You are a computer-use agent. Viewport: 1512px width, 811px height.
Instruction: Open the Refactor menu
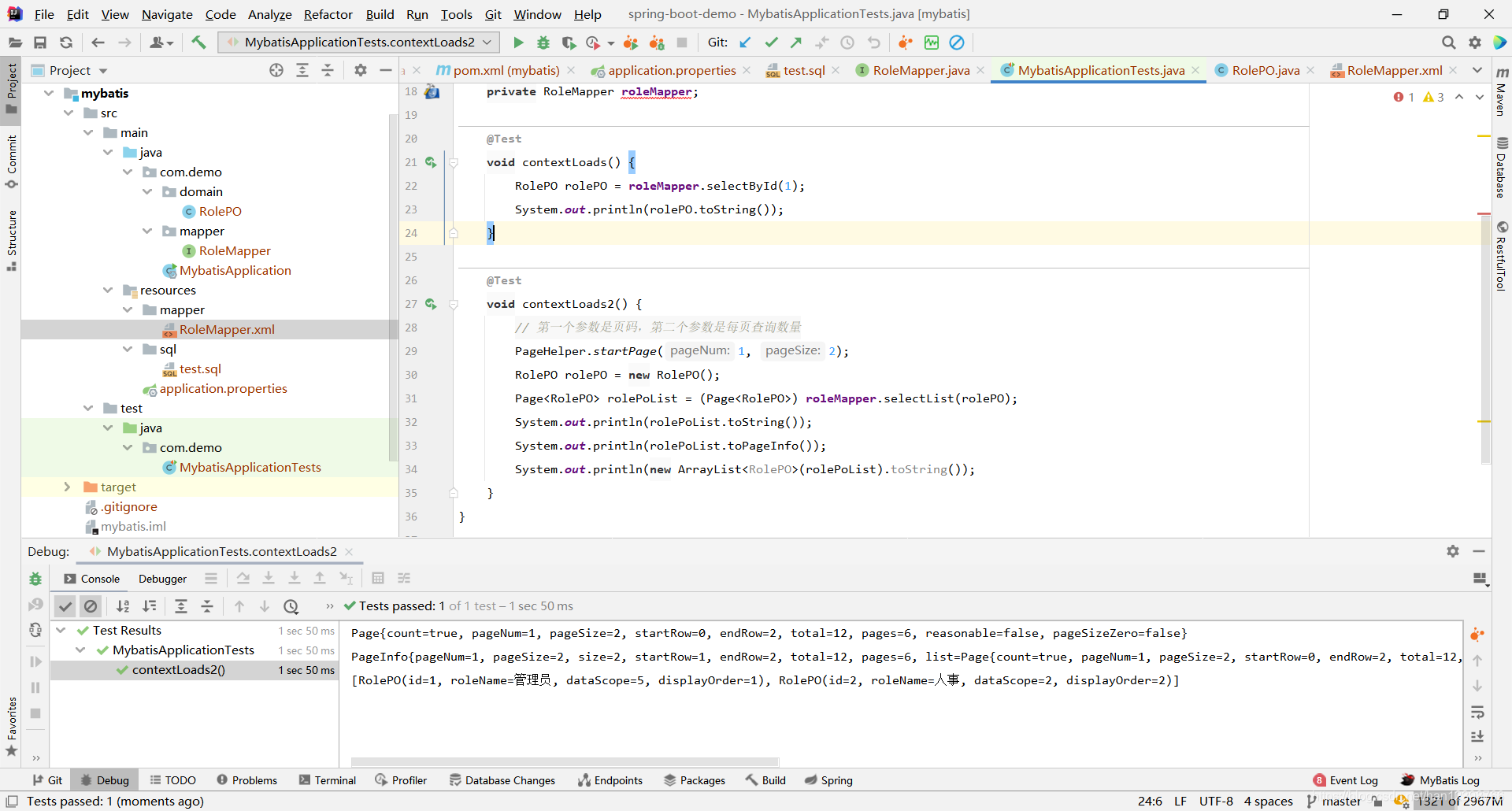click(328, 14)
